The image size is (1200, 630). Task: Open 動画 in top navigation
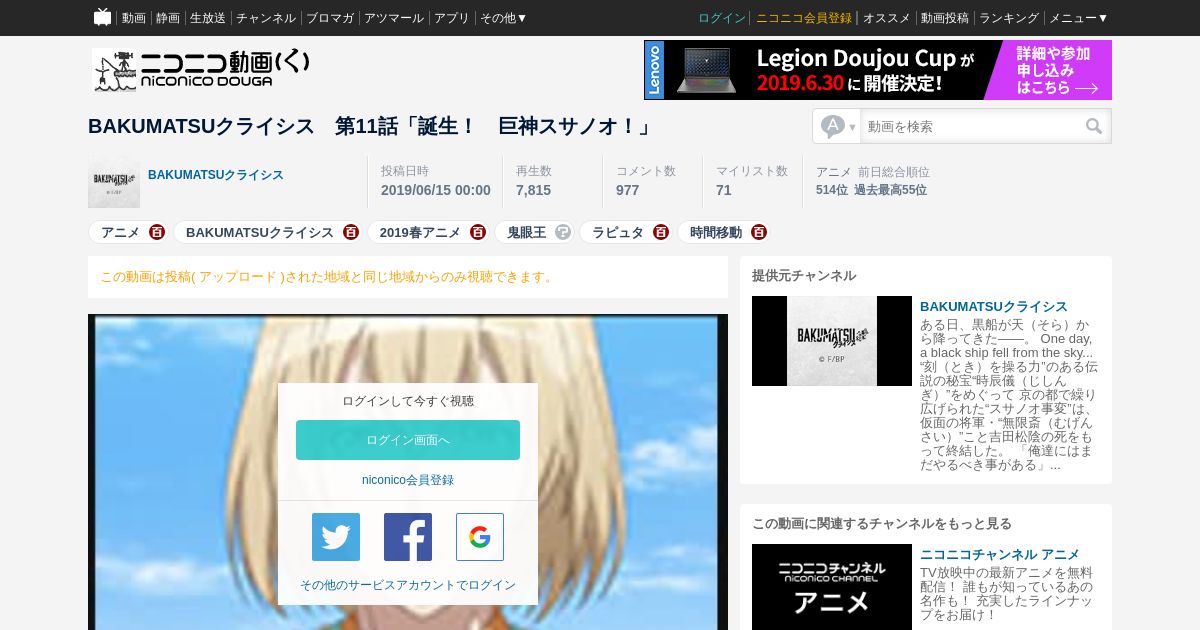[x=134, y=18]
